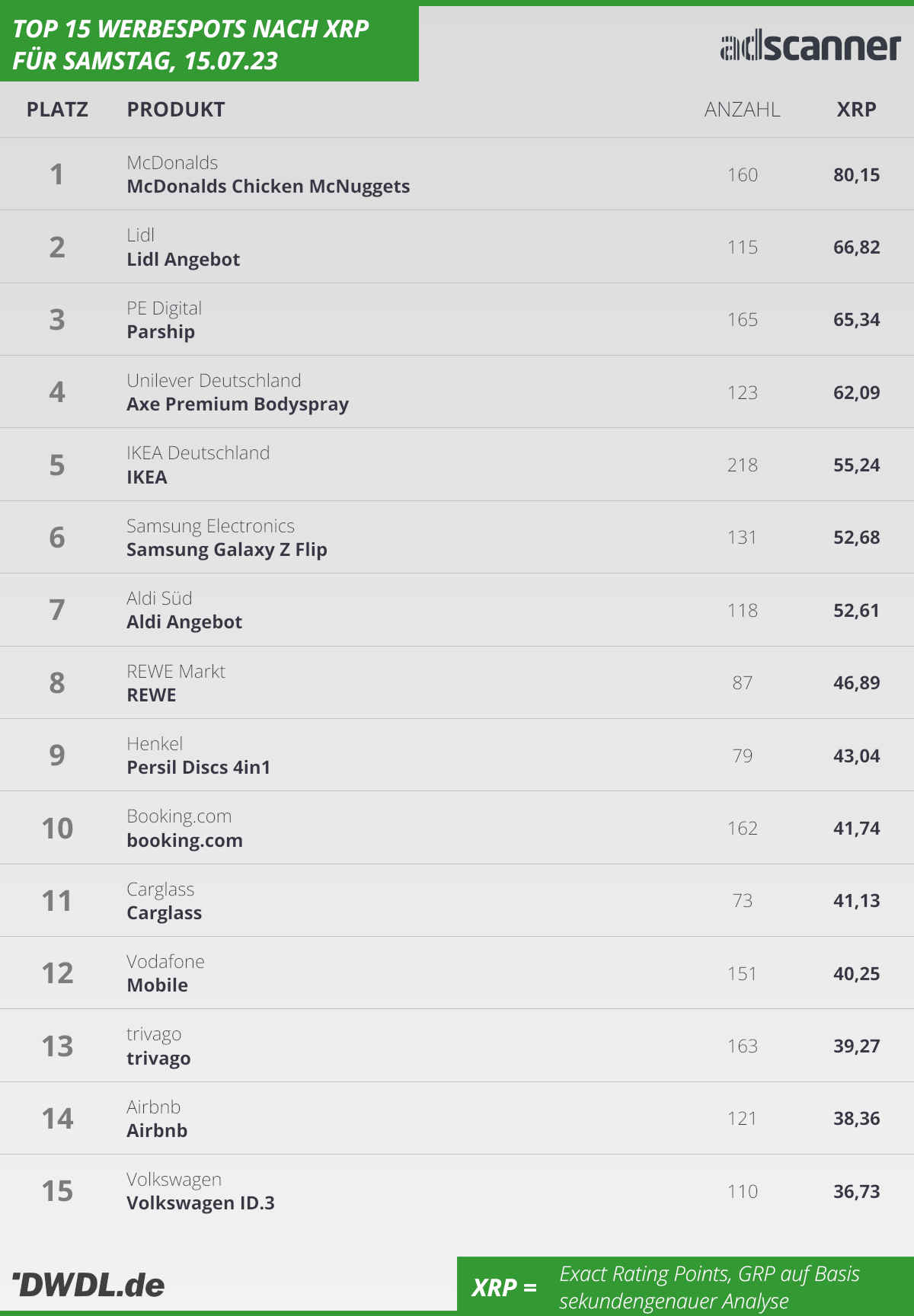Image resolution: width=914 pixels, height=1316 pixels.
Task: Select the PLATZ column header
Action: pyautogui.click(x=57, y=110)
